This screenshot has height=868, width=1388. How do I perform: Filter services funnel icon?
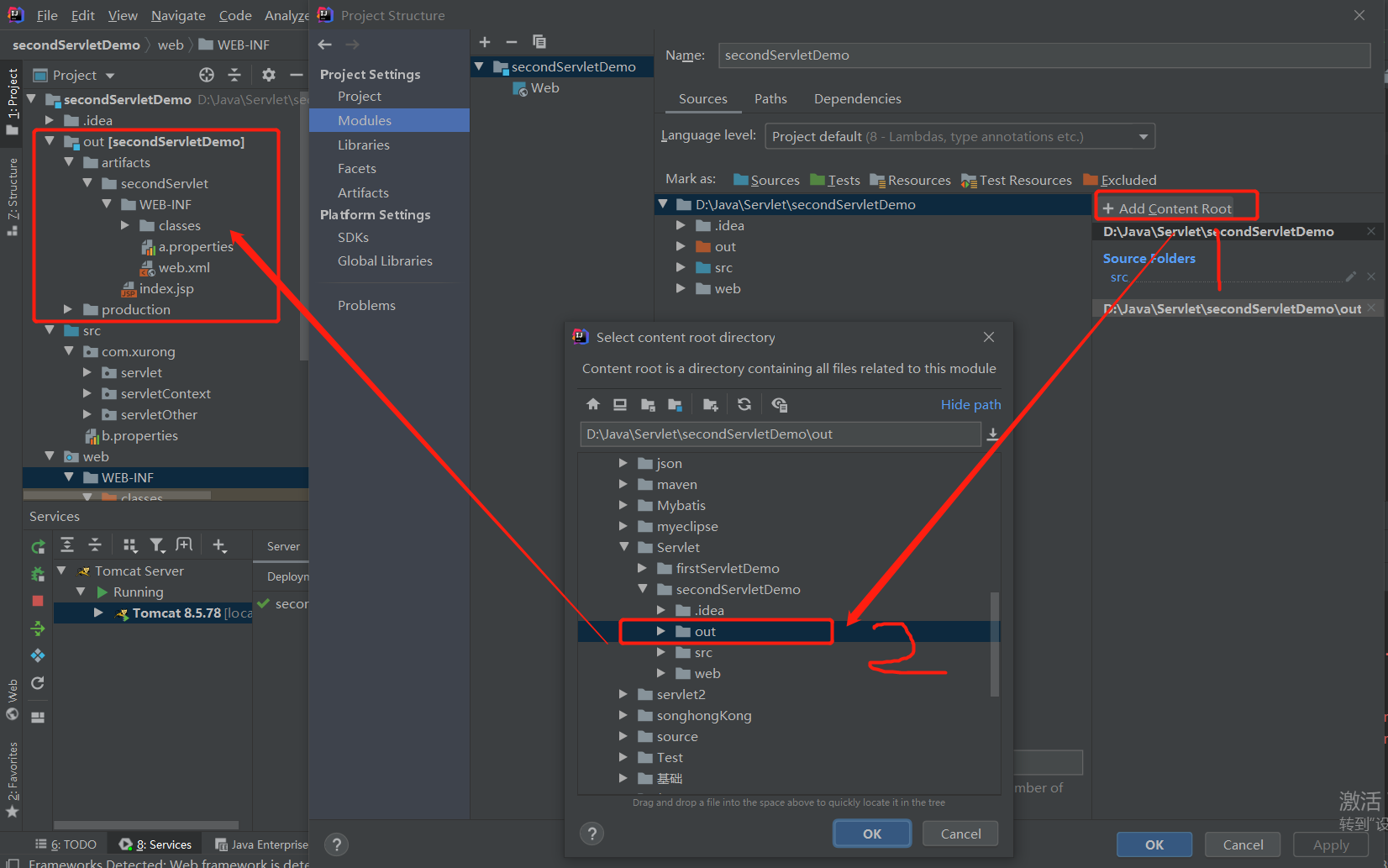[x=157, y=545]
